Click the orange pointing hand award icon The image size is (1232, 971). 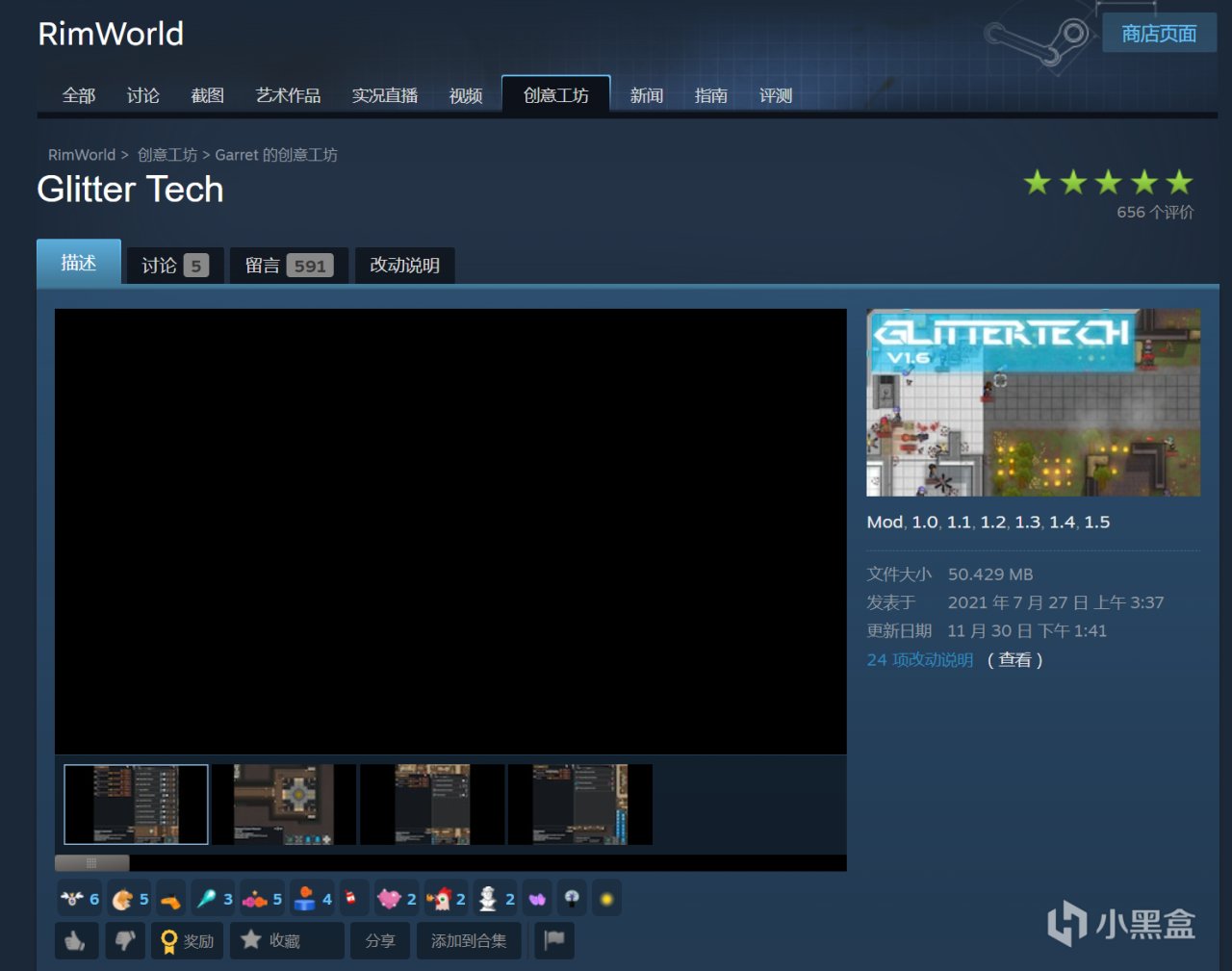(x=170, y=899)
